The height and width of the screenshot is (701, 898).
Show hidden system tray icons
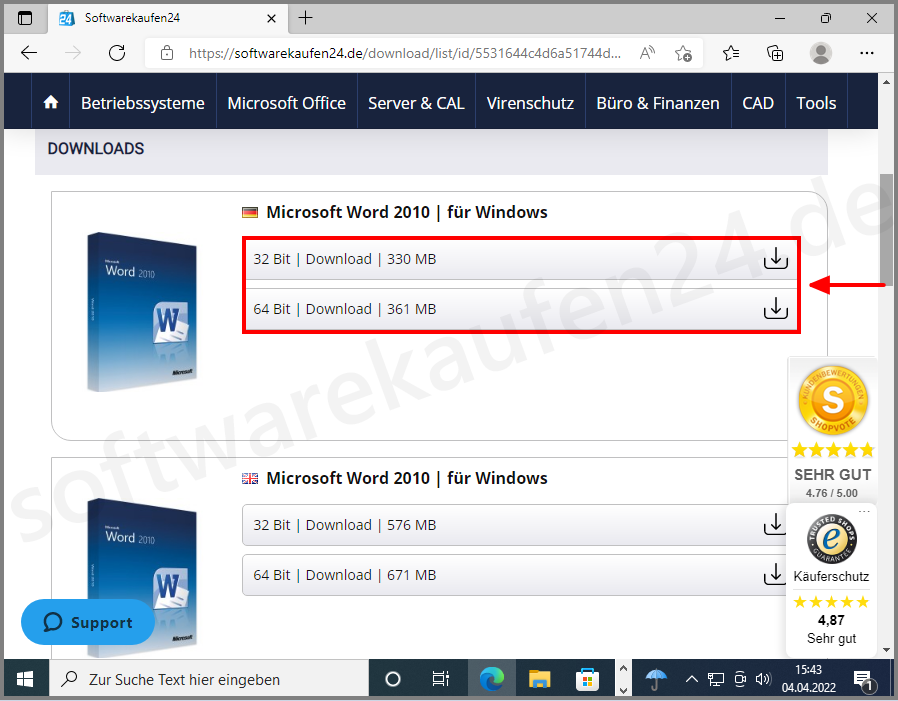point(692,679)
